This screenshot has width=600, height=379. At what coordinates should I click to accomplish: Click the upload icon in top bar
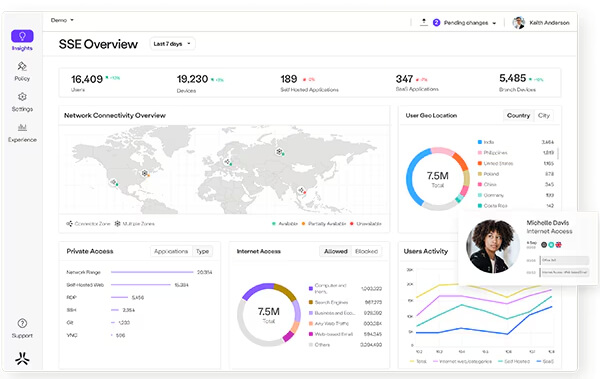424,22
